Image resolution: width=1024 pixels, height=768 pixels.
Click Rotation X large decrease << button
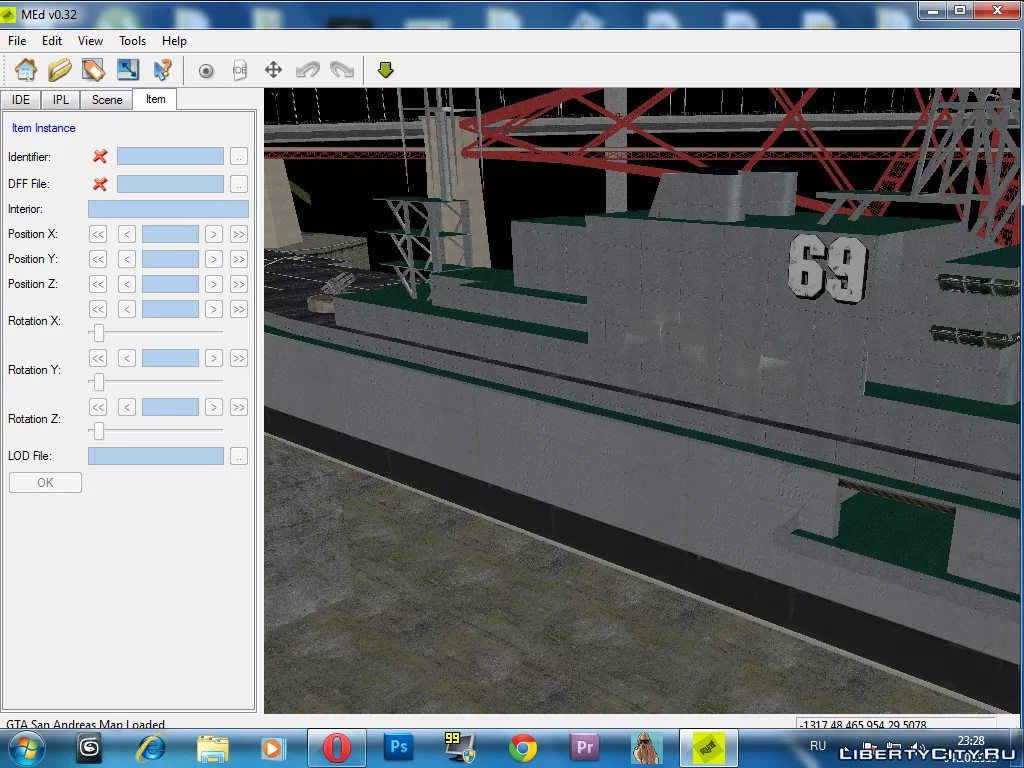coord(98,309)
